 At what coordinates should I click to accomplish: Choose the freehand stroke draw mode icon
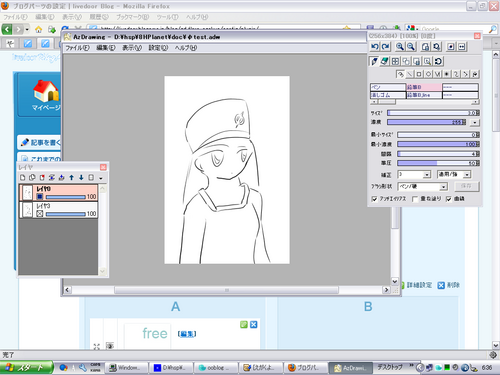coord(400,74)
